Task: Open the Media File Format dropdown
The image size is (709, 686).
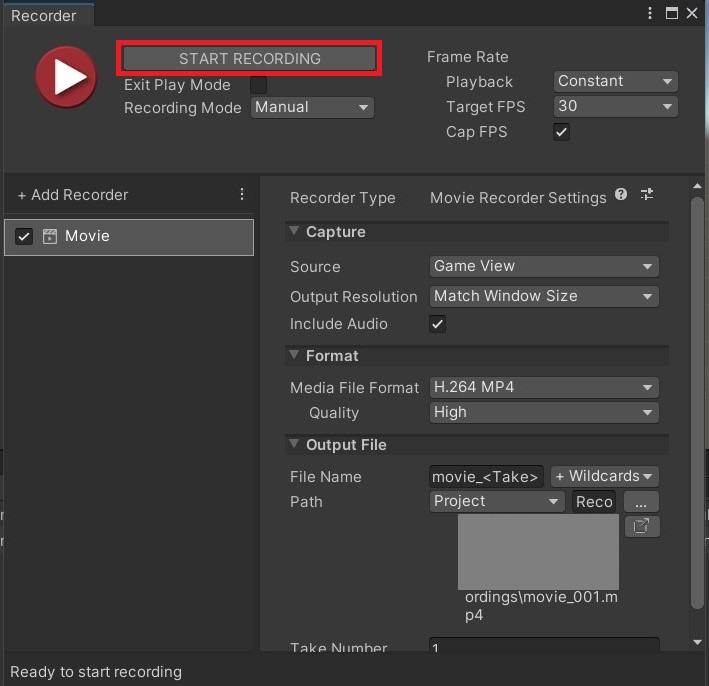Action: (544, 388)
